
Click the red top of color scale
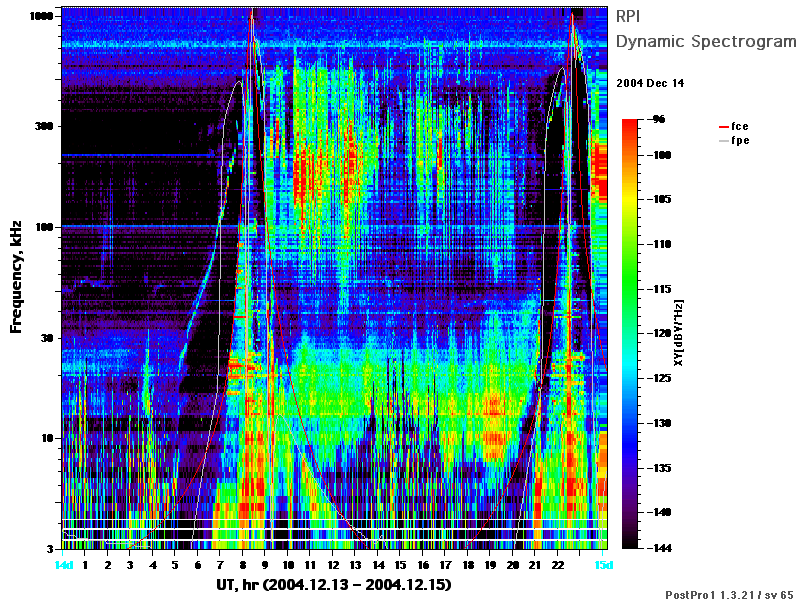(630, 123)
